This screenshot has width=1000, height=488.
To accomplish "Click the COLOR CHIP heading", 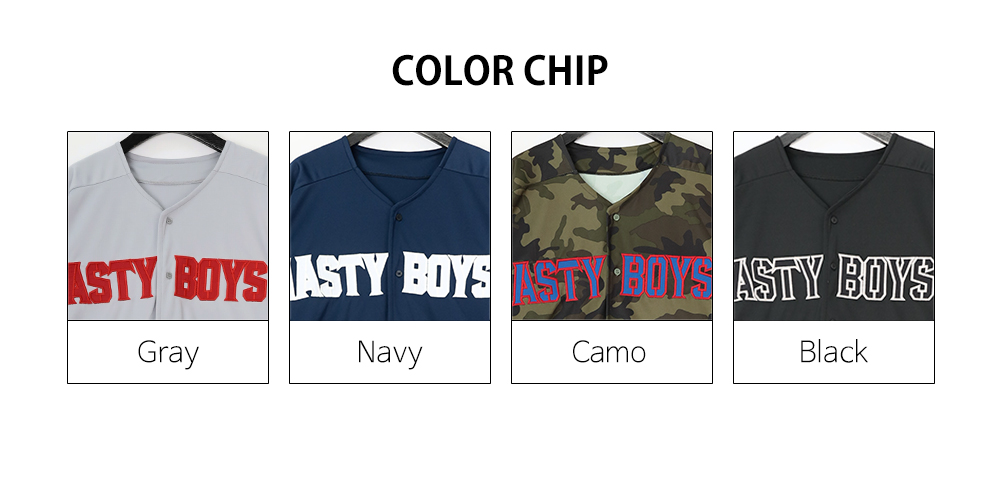I will click(499, 70).
